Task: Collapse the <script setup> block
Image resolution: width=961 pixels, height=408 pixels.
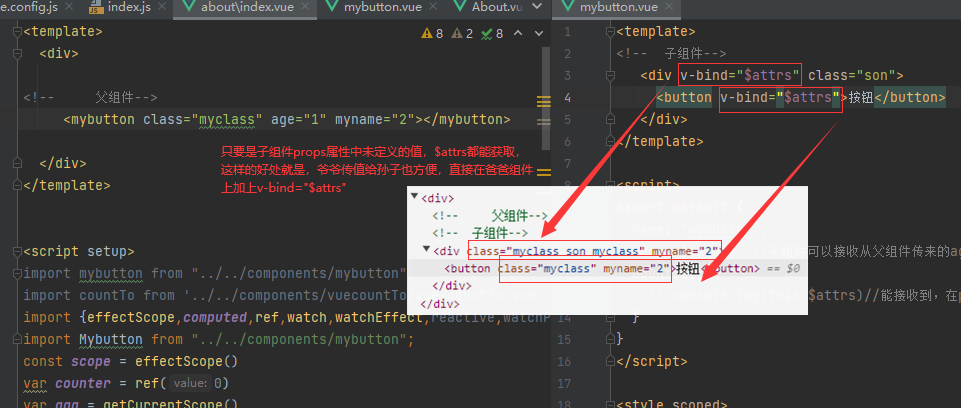Action: (x=17, y=252)
